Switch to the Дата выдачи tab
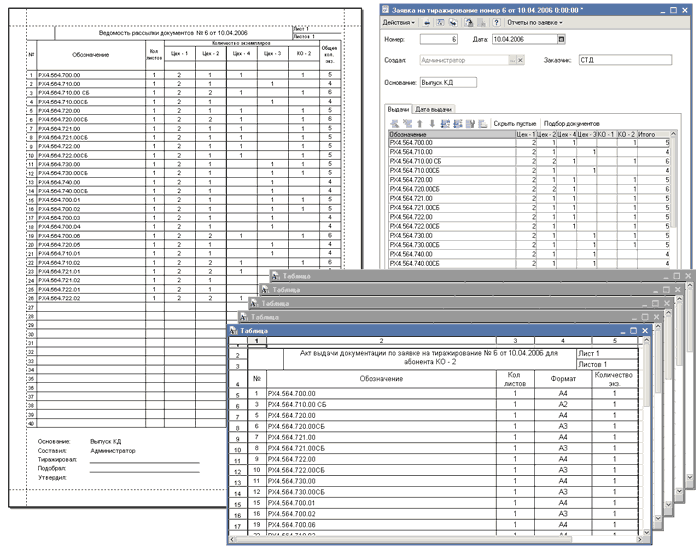The width and height of the screenshot is (700, 560). 433,109
